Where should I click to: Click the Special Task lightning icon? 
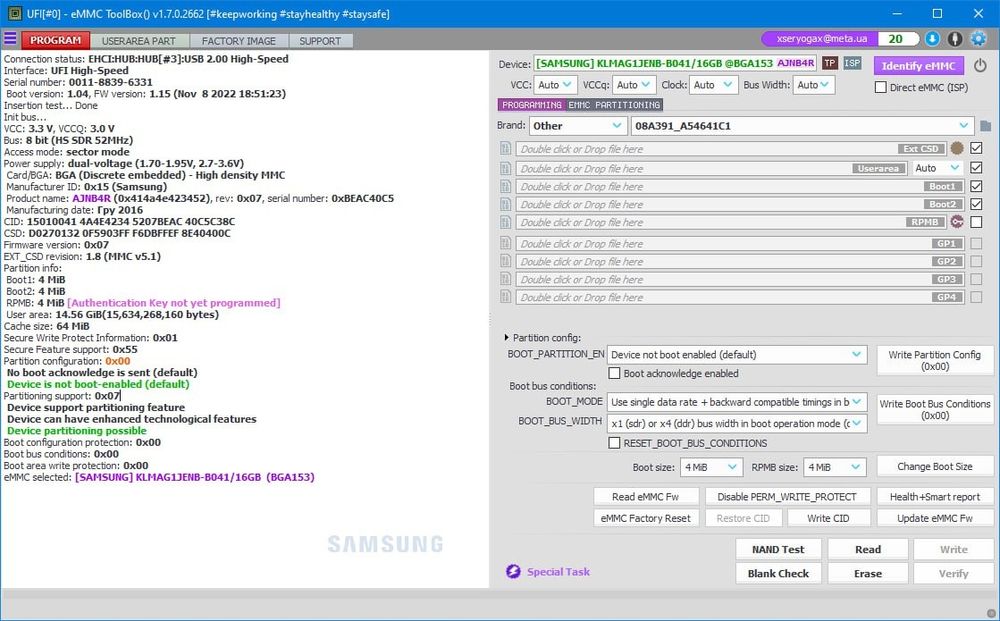click(x=513, y=571)
